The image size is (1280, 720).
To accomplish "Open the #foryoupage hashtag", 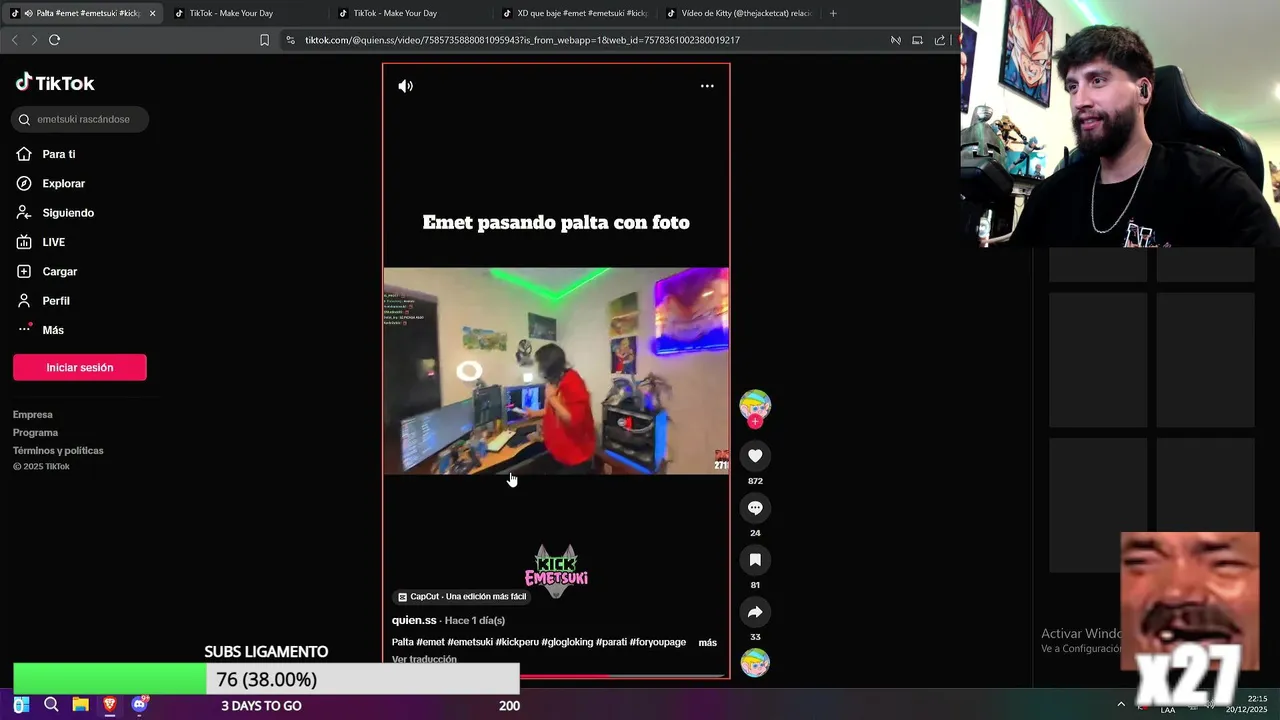I will [x=658, y=642].
